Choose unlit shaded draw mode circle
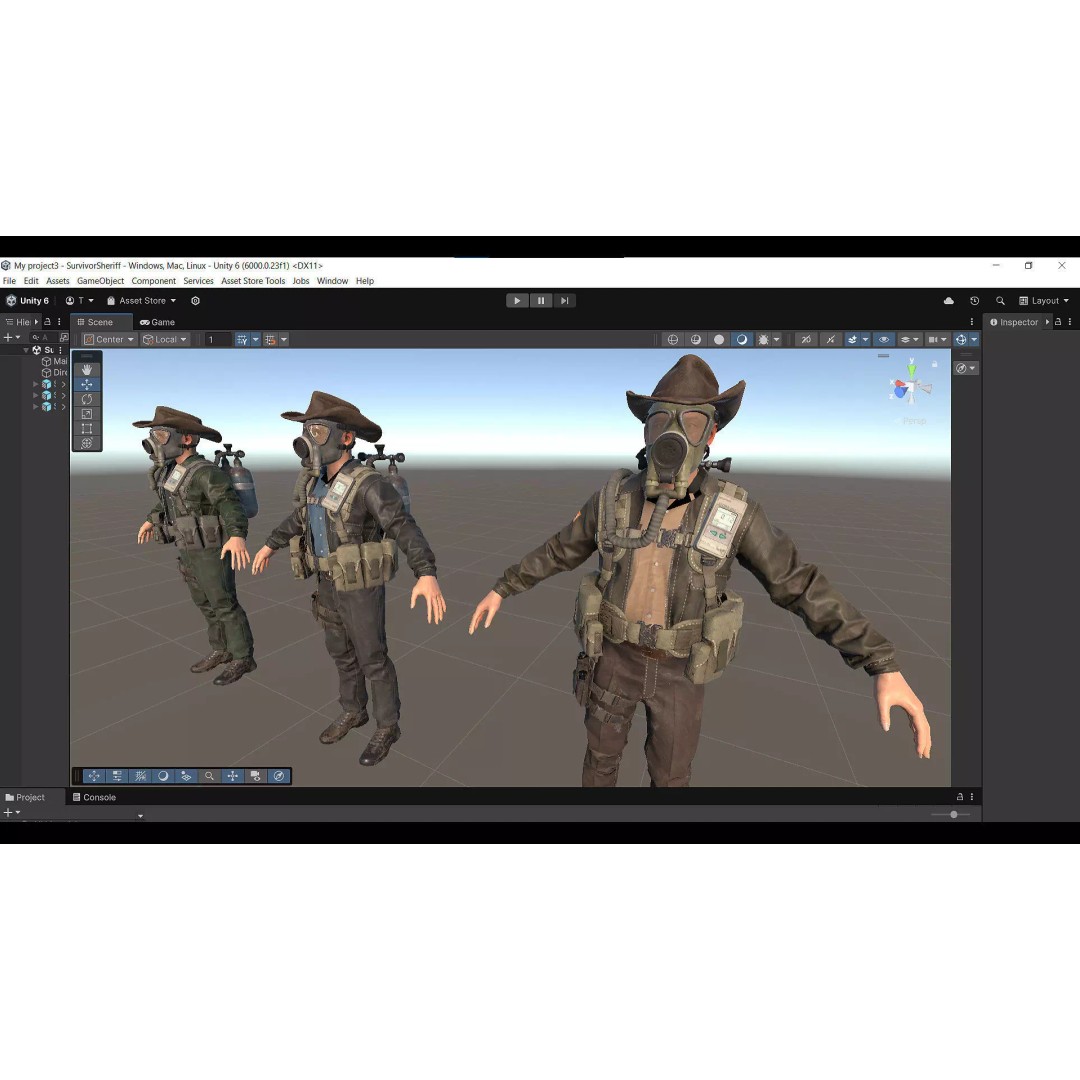This screenshot has height=1080, width=1080. click(x=719, y=340)
